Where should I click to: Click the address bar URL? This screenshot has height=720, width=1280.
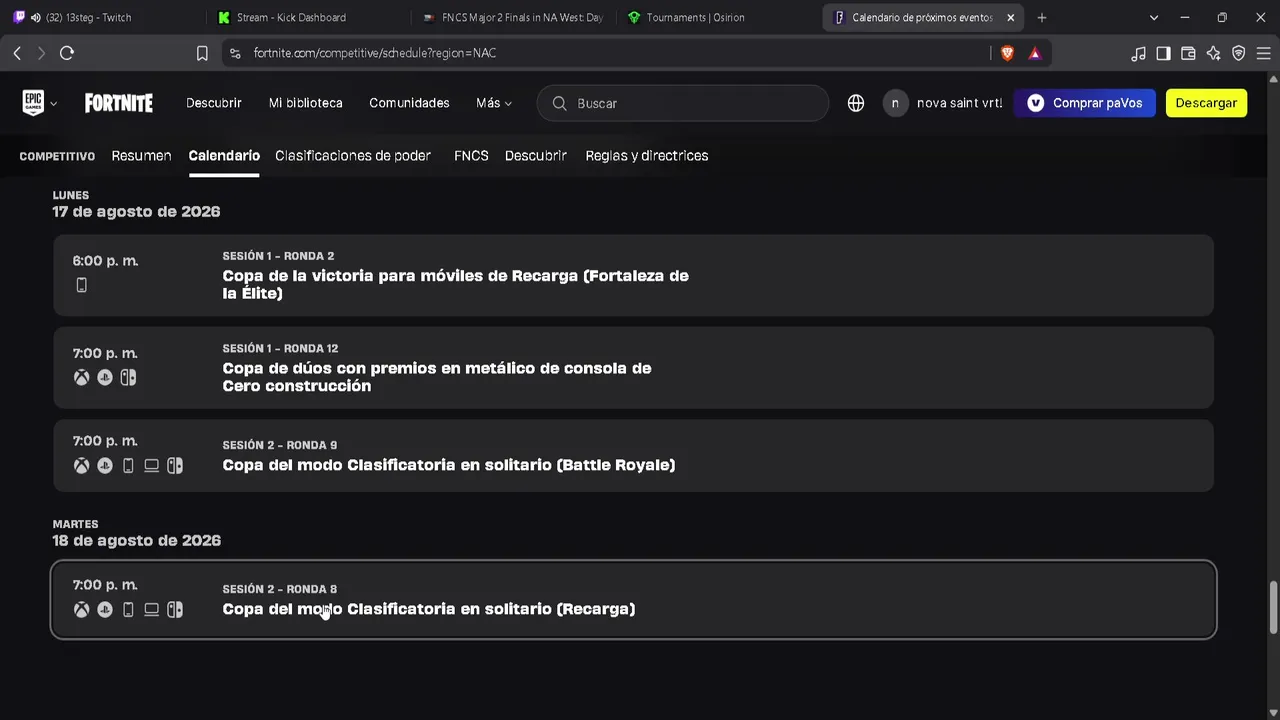(x=375, y=53)
